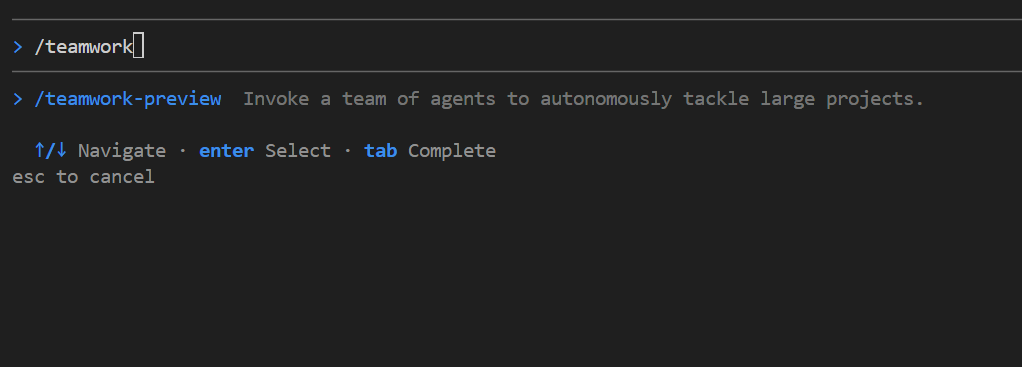The height and width of the screenshot is (367, 1022).
Task: Click the blue 'tab' key hint
Action: pos(381,151)
